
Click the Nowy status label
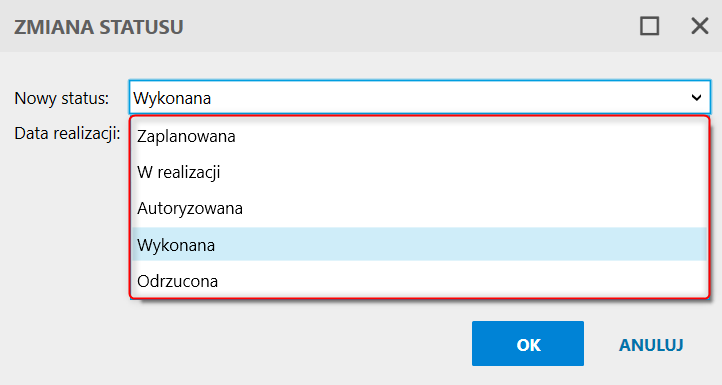click(x=61, y=98)
